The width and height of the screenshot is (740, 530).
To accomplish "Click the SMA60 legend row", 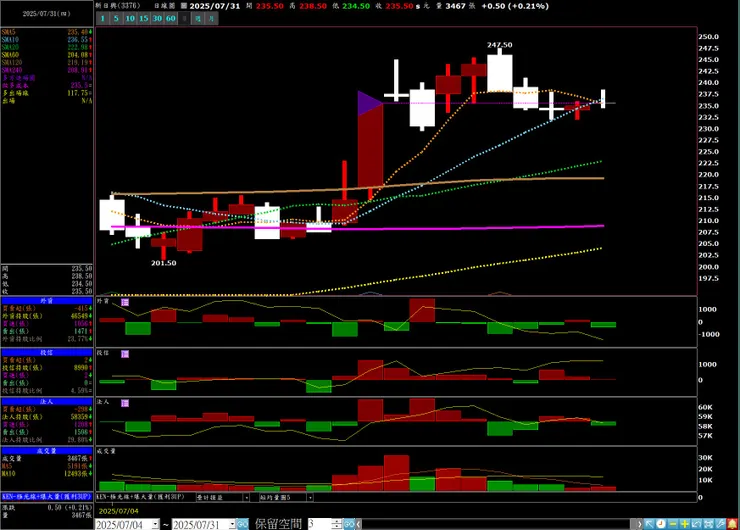I will pos(47,55).
